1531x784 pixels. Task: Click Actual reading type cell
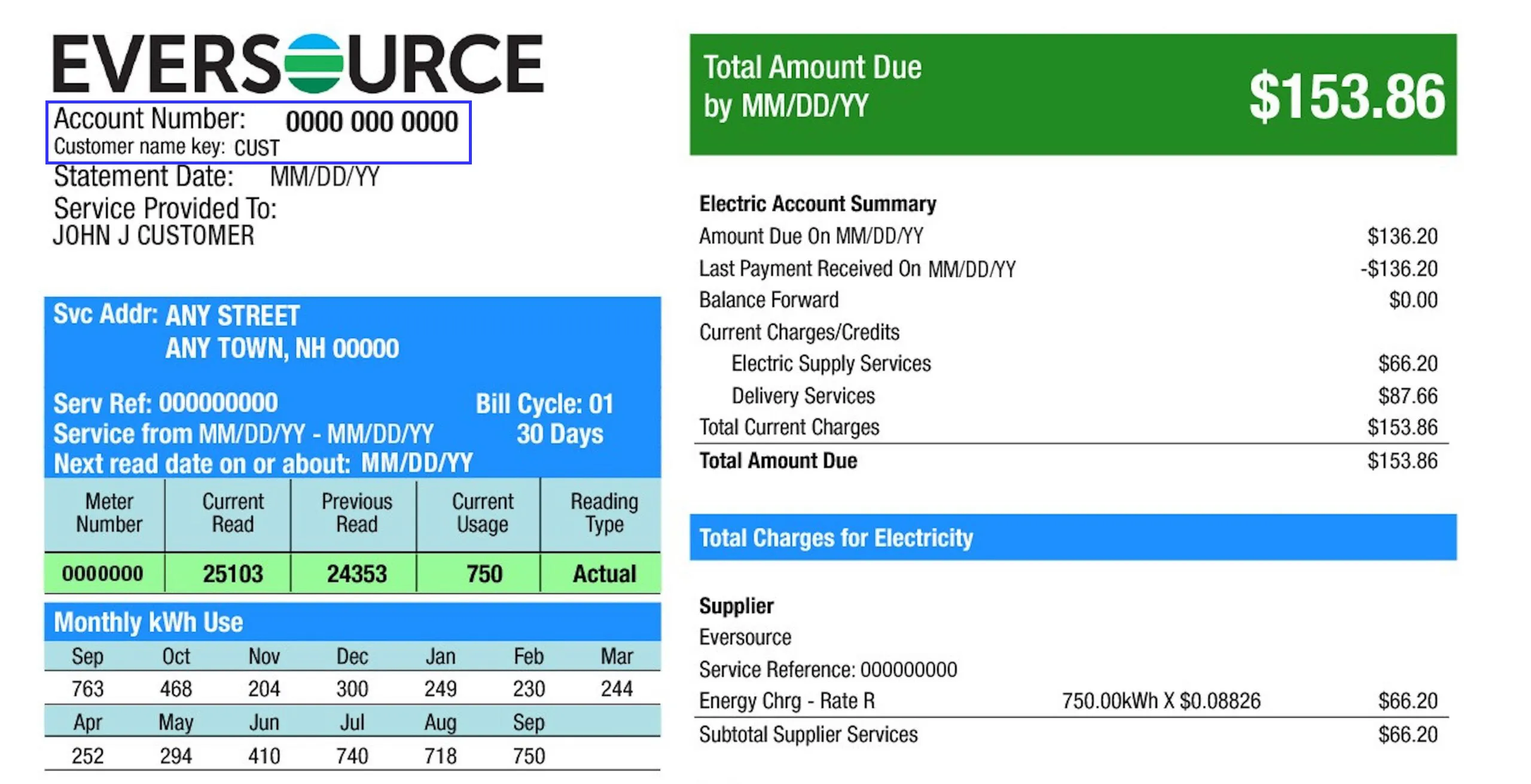pos(605,574)
